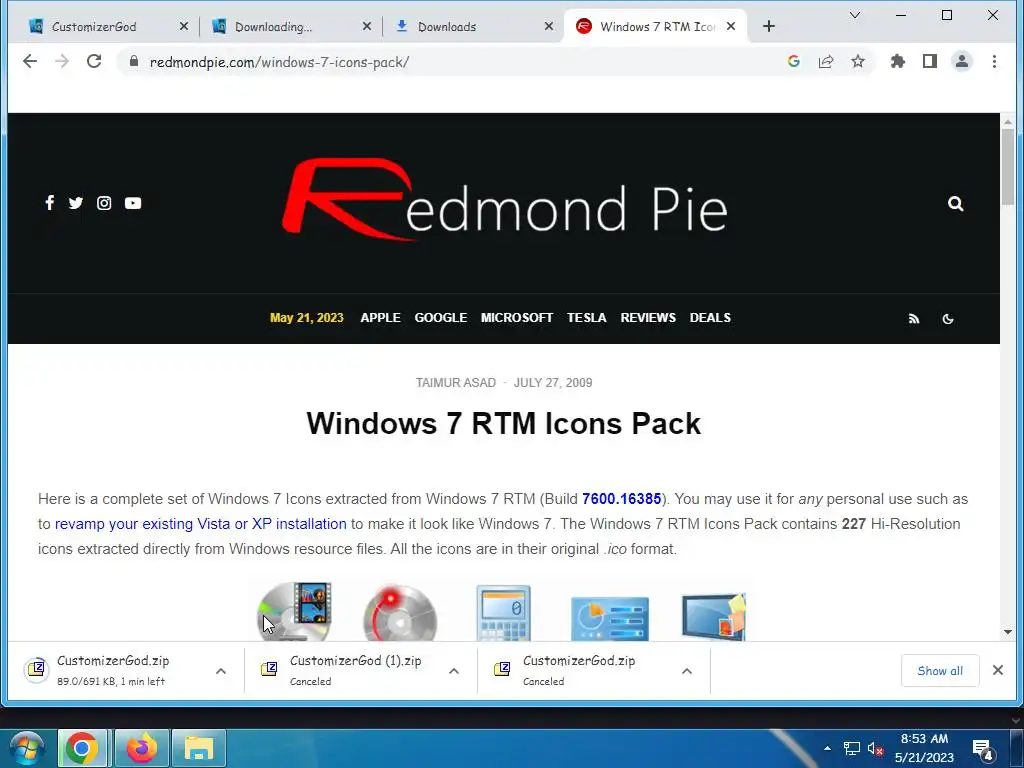Viewport: 1024px width, 768px height.
Task: Expand options for CustomizerGod (1).zip
Action: coord(454,671)
